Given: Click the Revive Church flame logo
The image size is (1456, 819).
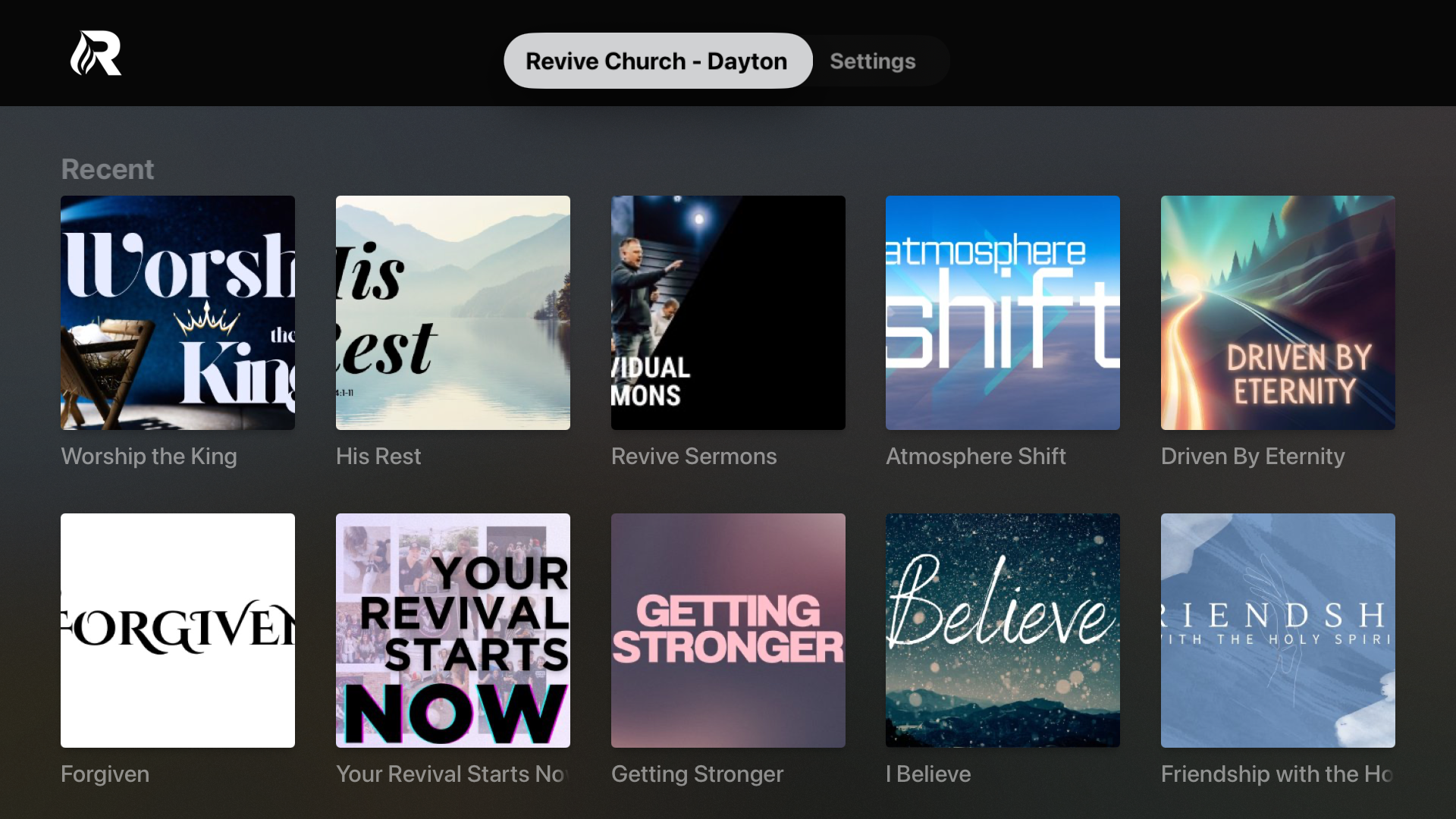Looking at the screenshot, I should [x=96, y=53].
